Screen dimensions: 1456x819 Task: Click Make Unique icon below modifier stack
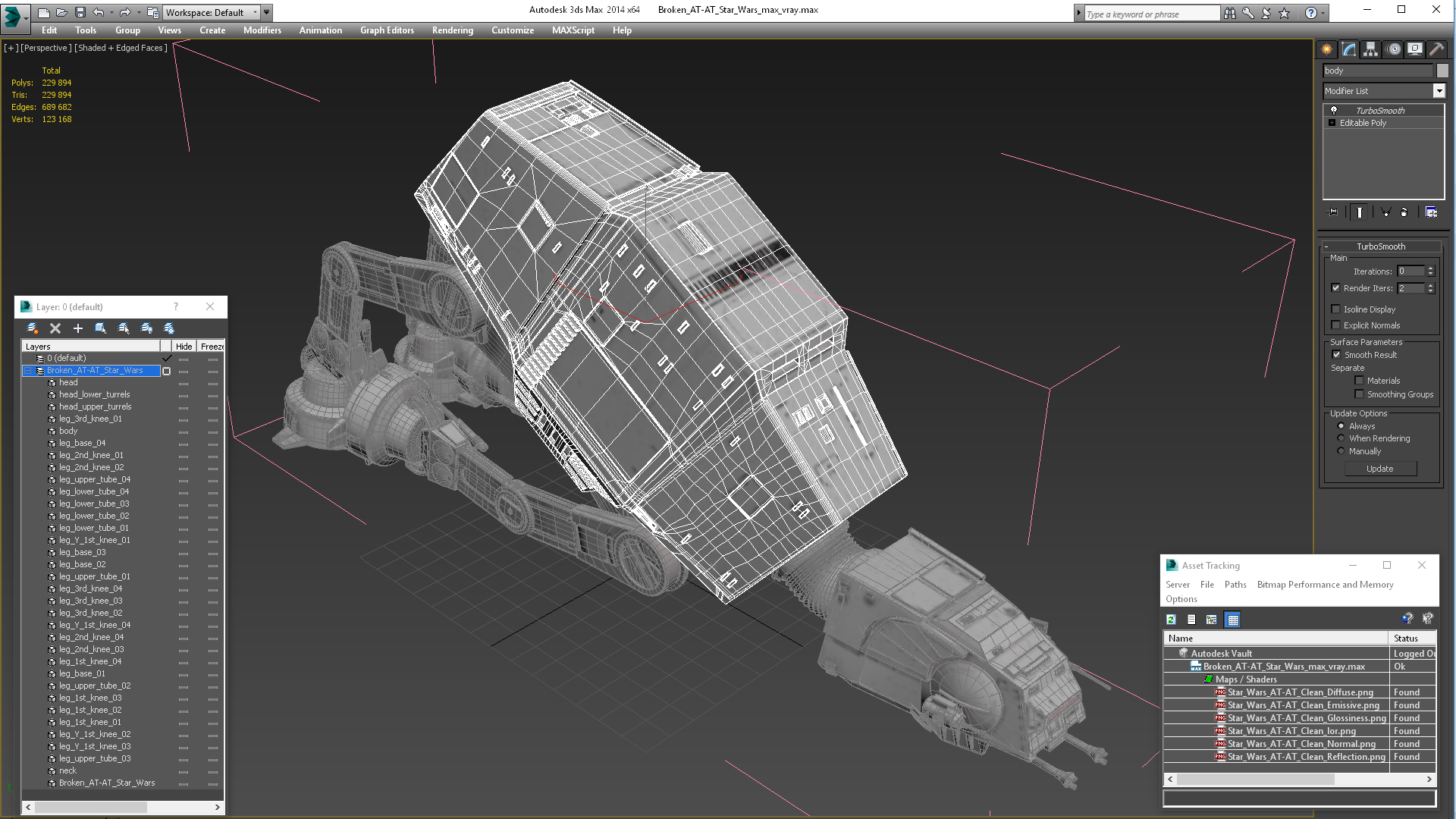click(x=1385, y=212)
